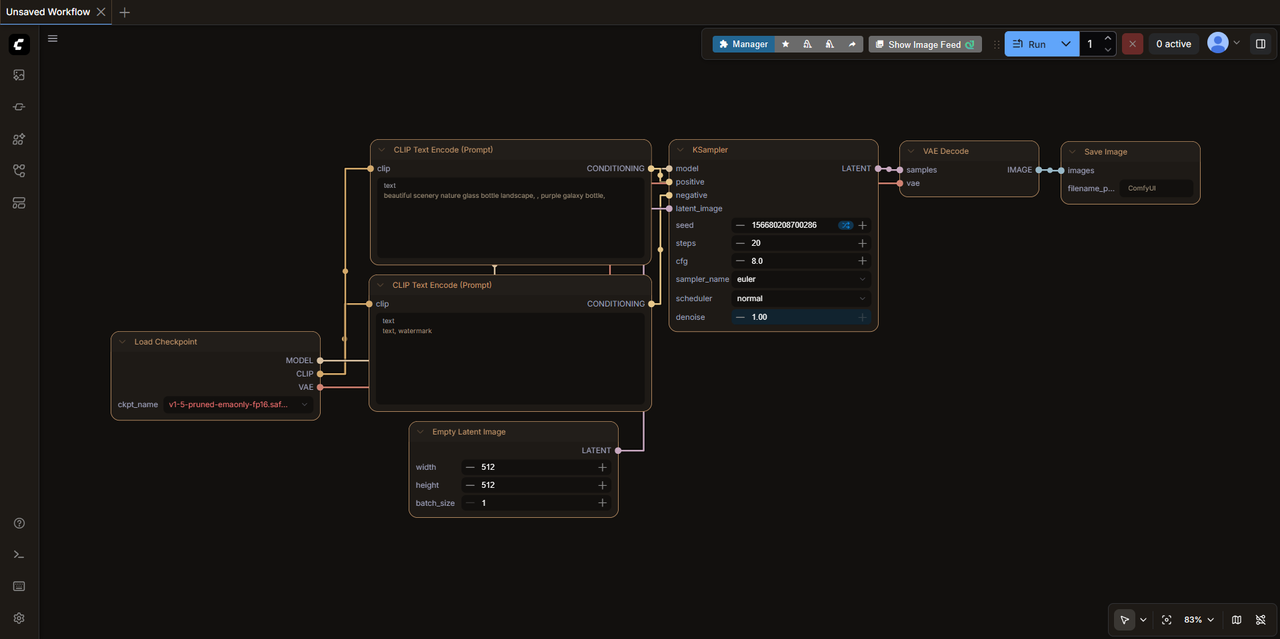Decrement the steps value
Image resolution: width=1280 pixels, height=639 pixels.
pyautogui.click(x=740, y=243)
